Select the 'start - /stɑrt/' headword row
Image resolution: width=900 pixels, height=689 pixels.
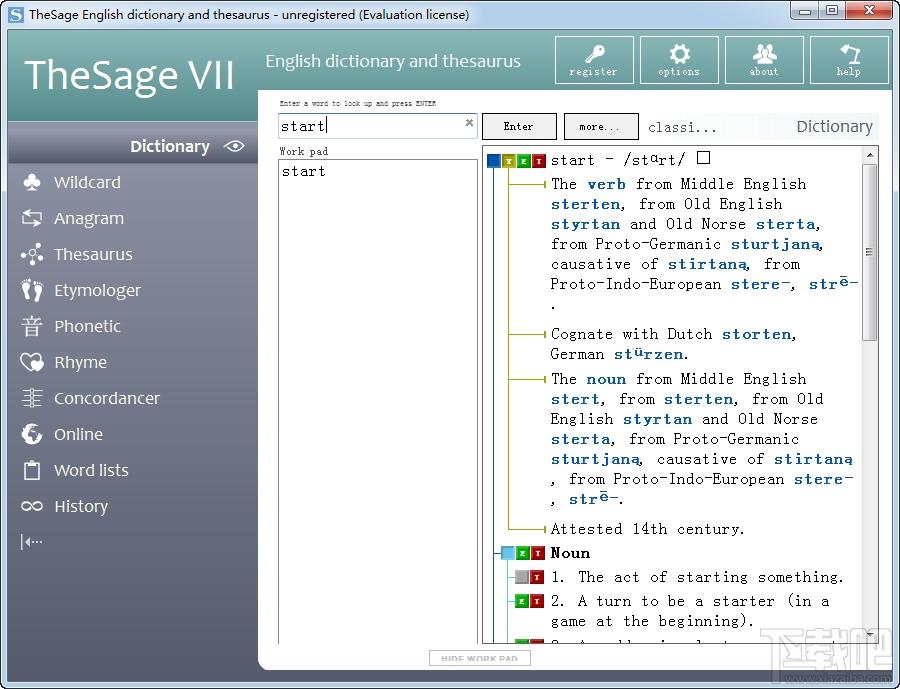click(618, 160)
